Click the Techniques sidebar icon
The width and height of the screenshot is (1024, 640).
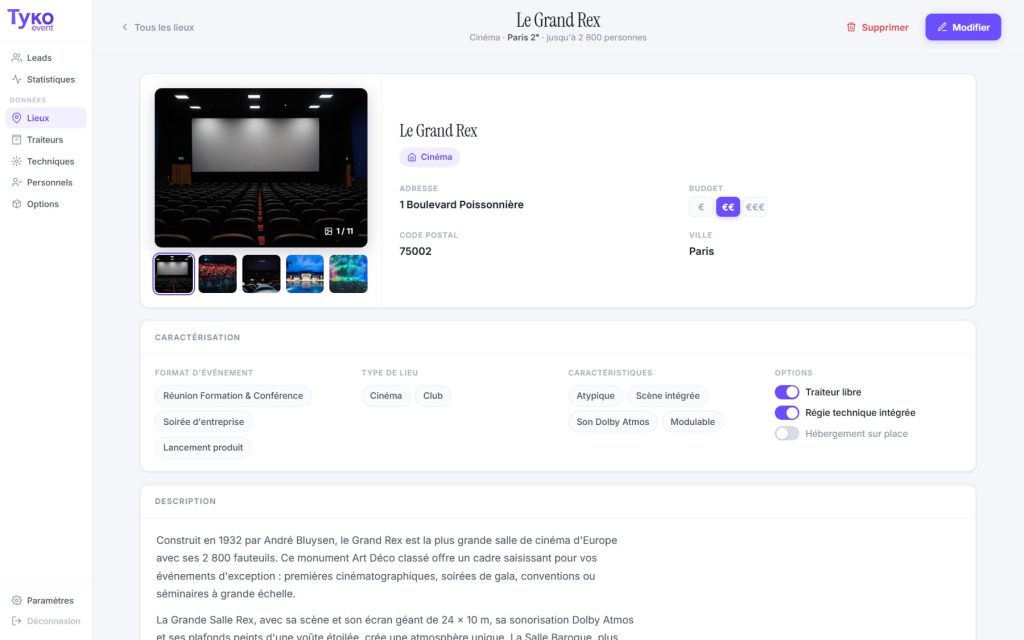coord(16,161)
